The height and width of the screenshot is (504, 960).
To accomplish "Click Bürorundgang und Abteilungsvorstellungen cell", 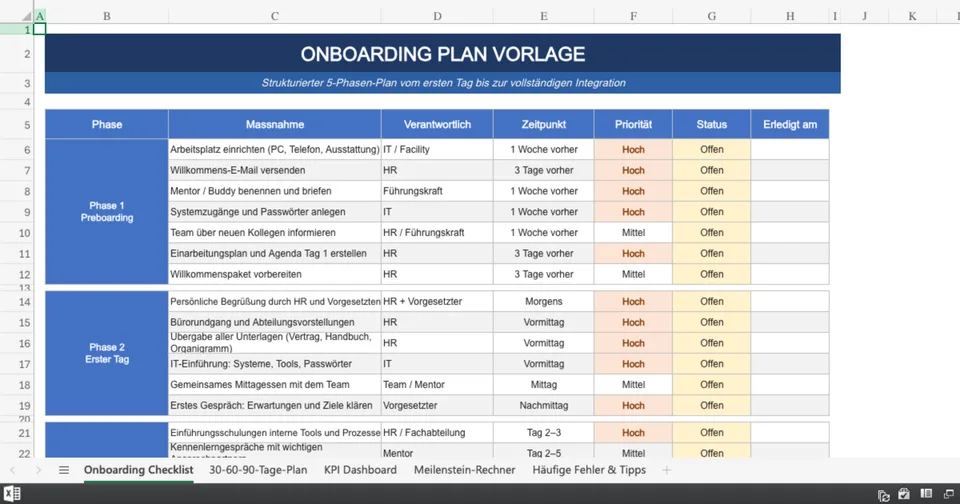I will coord(274,322).
